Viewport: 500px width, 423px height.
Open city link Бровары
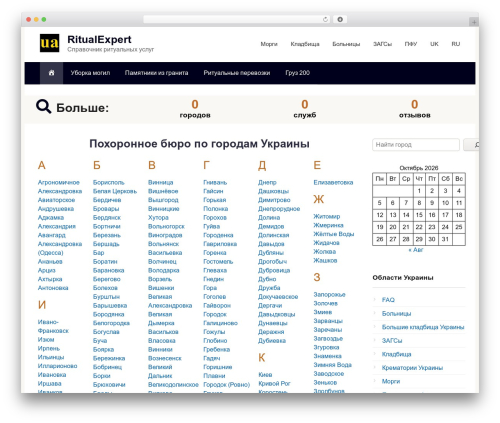(x=106, y=209)
